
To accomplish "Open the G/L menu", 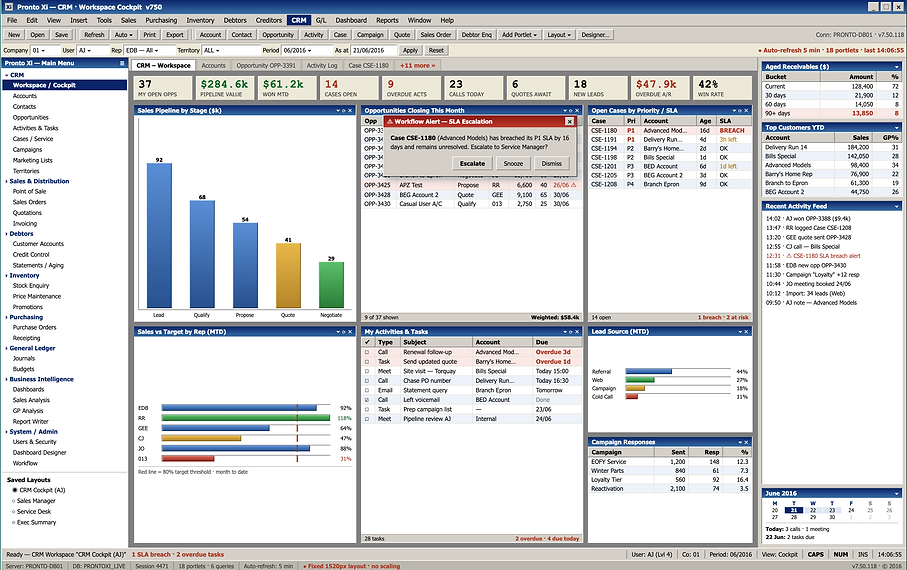I will [x=321, y=20].
